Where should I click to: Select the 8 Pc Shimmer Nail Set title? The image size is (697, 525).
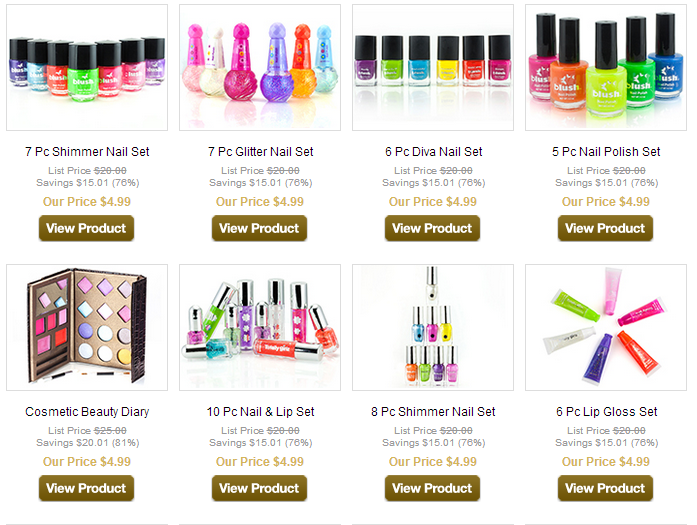[x=433, y=412]
